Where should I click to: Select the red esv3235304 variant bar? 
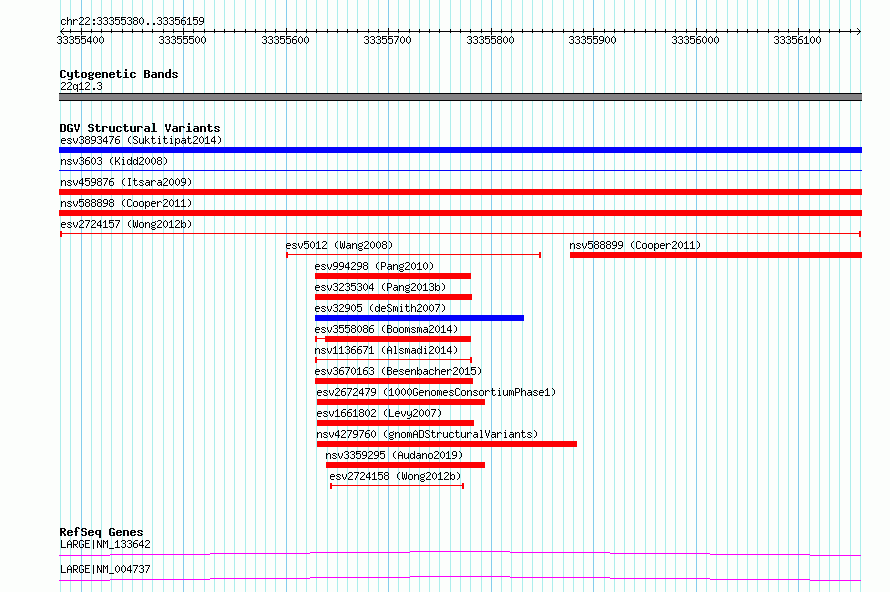click(393, 297)
